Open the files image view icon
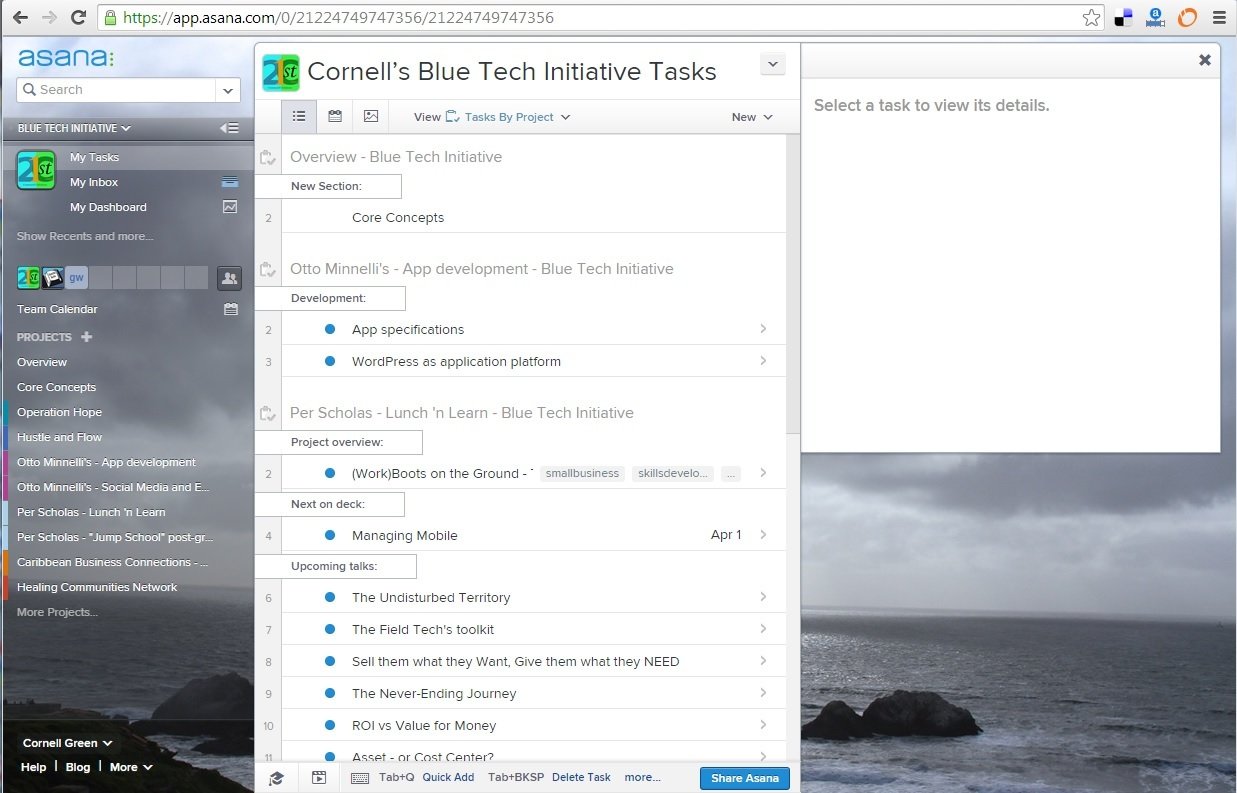The image size is (1237, 793). coord(371,116)
